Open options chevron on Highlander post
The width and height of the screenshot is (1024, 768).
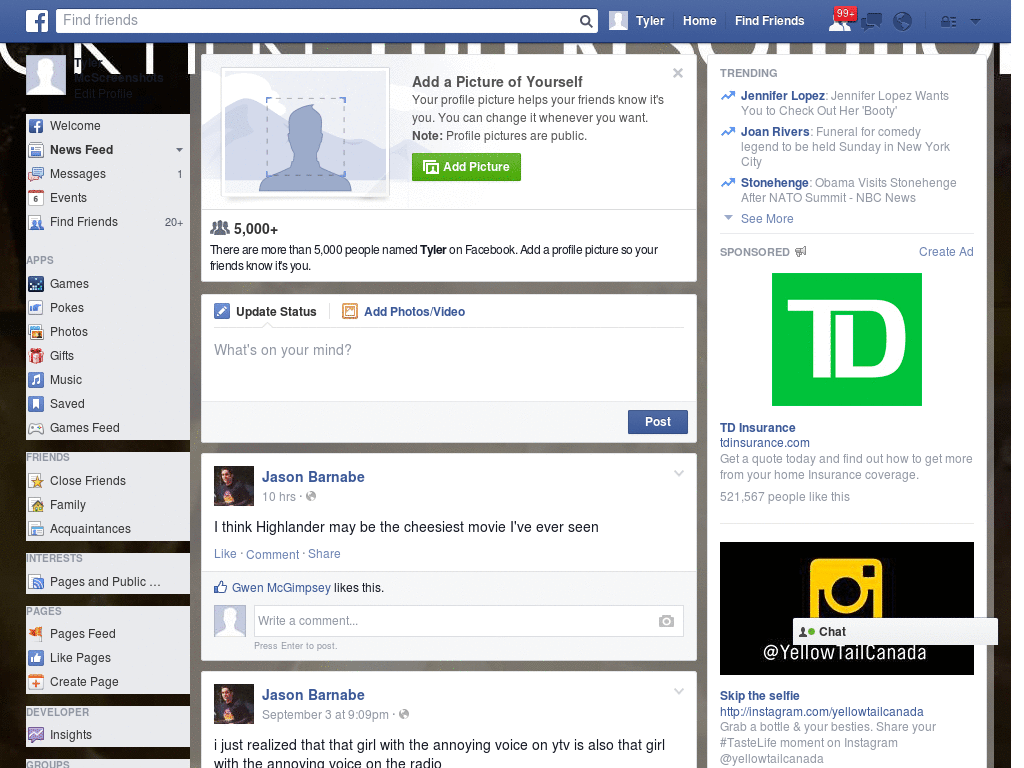tap(679, 473)
